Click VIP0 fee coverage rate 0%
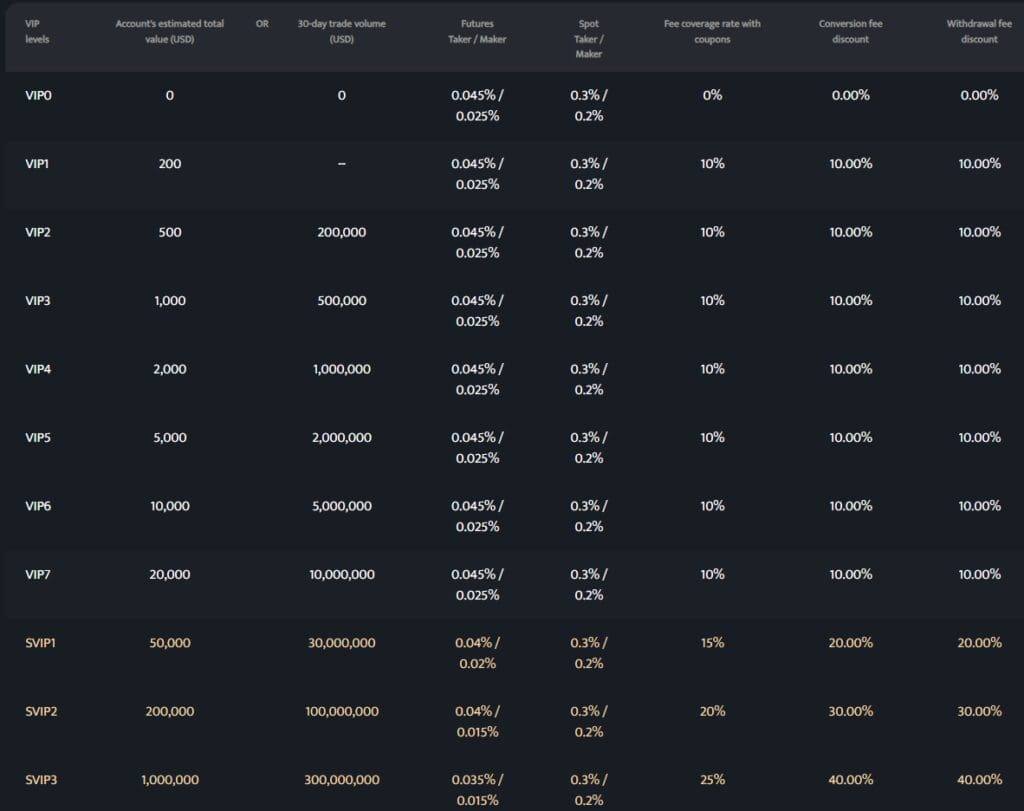This screenshot has width=1024, height=811. click(x=712, y=95)
